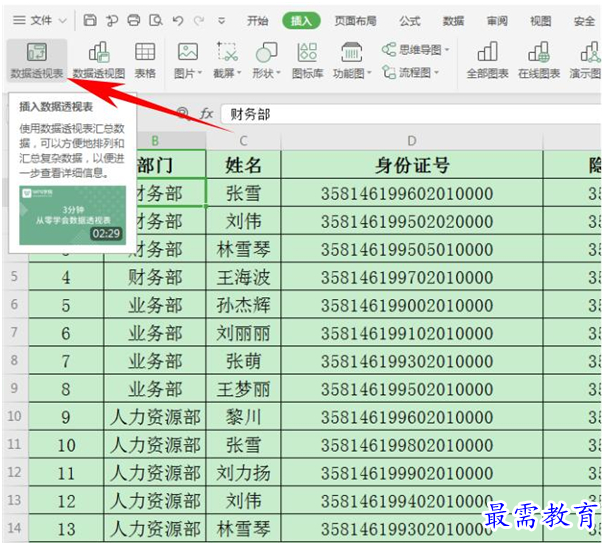The height and width of the screenshot is (547, 606).
Task: Click the print preview icon
Action: (x=156, y=20)
